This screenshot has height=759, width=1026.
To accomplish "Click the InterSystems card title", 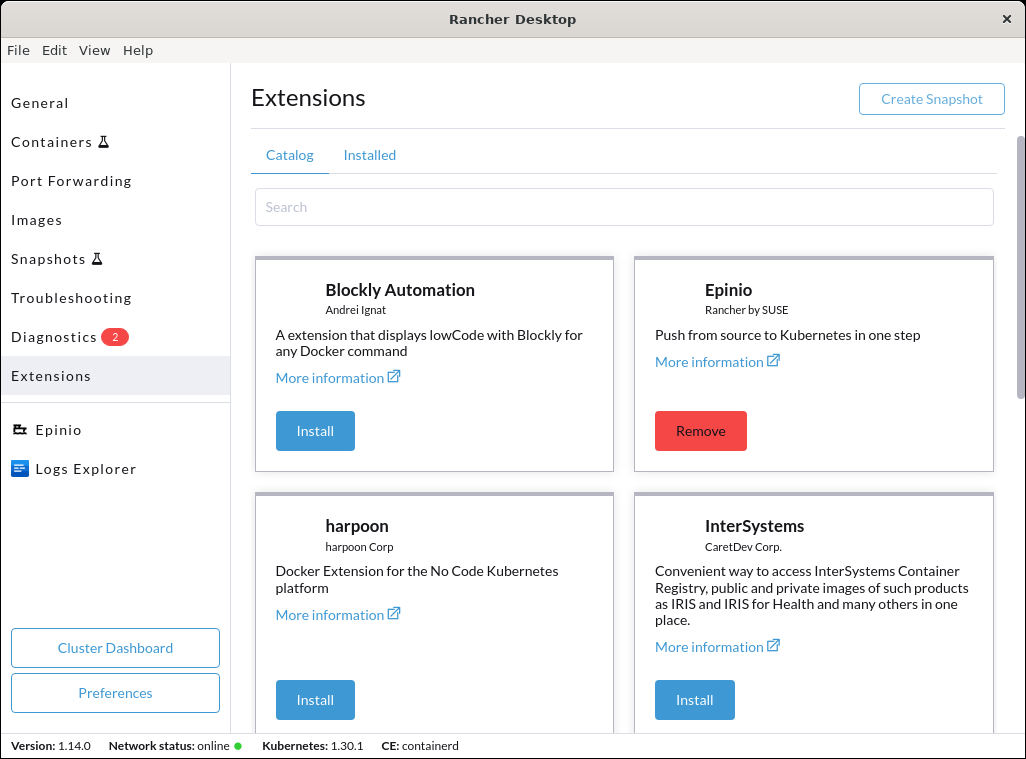I will [x=754, y=526].
